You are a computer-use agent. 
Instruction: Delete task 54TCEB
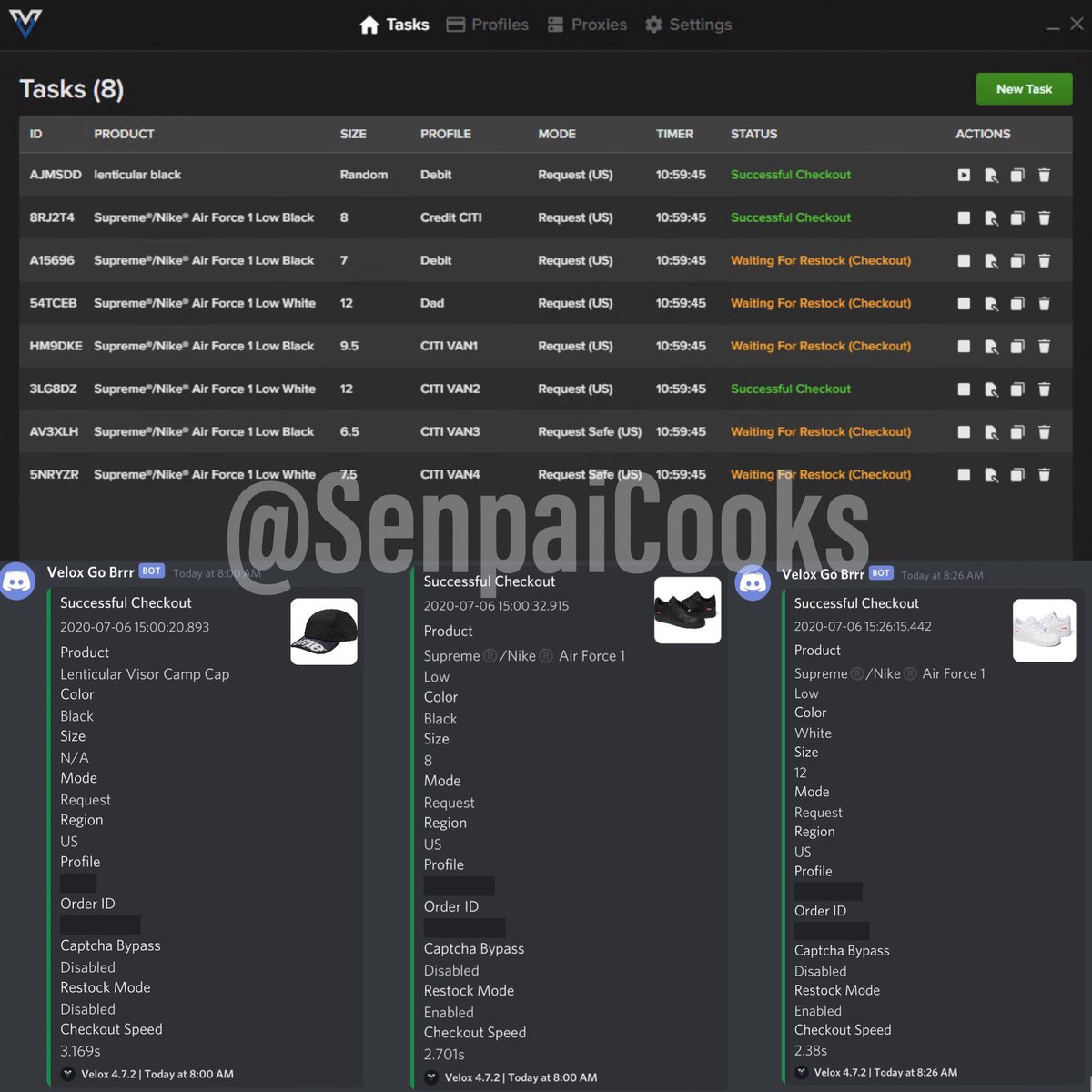pyautogui.click(x=1045, y=303)
